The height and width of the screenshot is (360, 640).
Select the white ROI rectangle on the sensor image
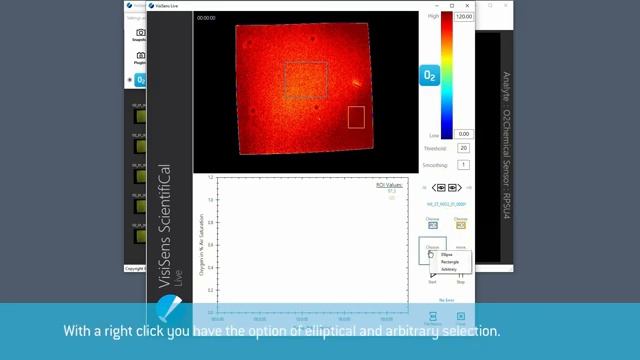(356, 117)
